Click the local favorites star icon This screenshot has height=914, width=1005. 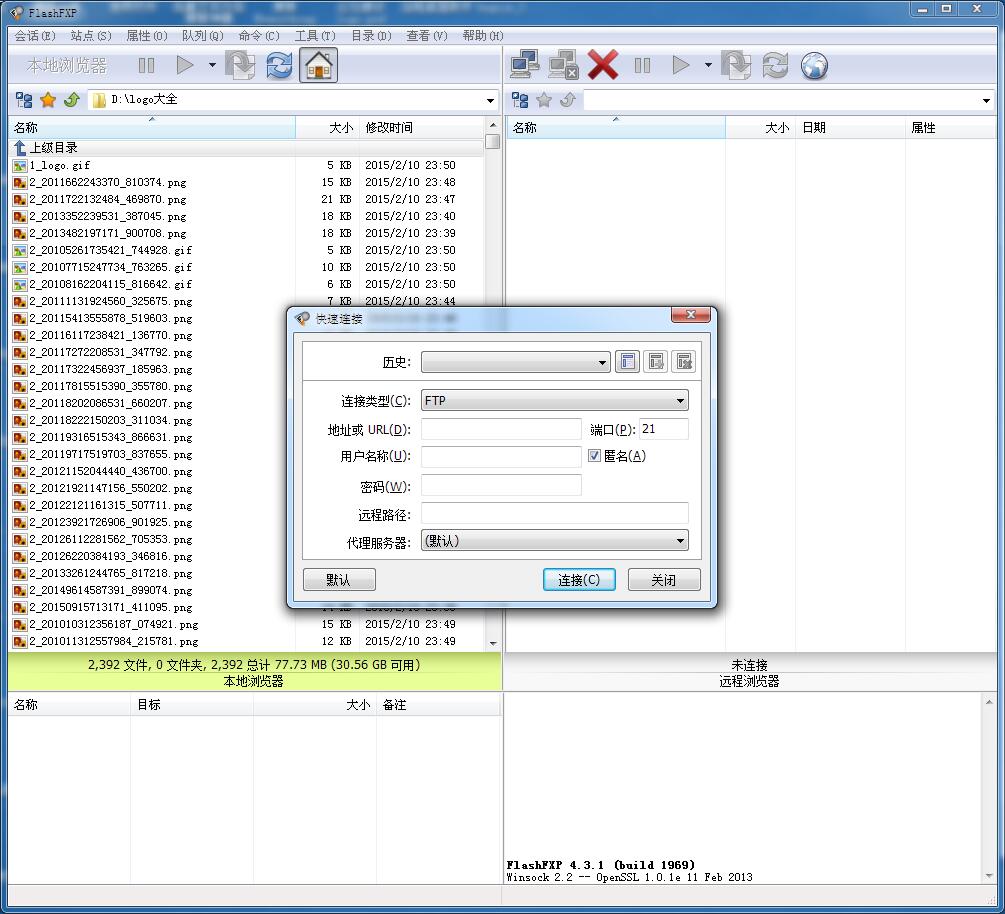[48, 100]
